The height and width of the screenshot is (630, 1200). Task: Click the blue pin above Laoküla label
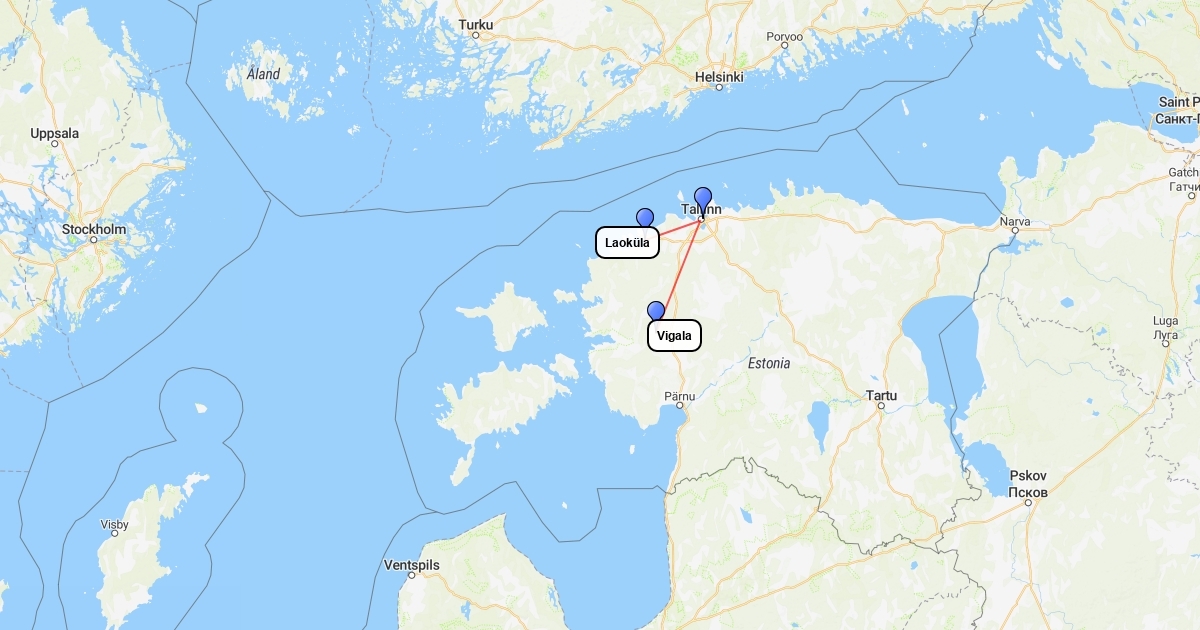click(x=645, y=217)
